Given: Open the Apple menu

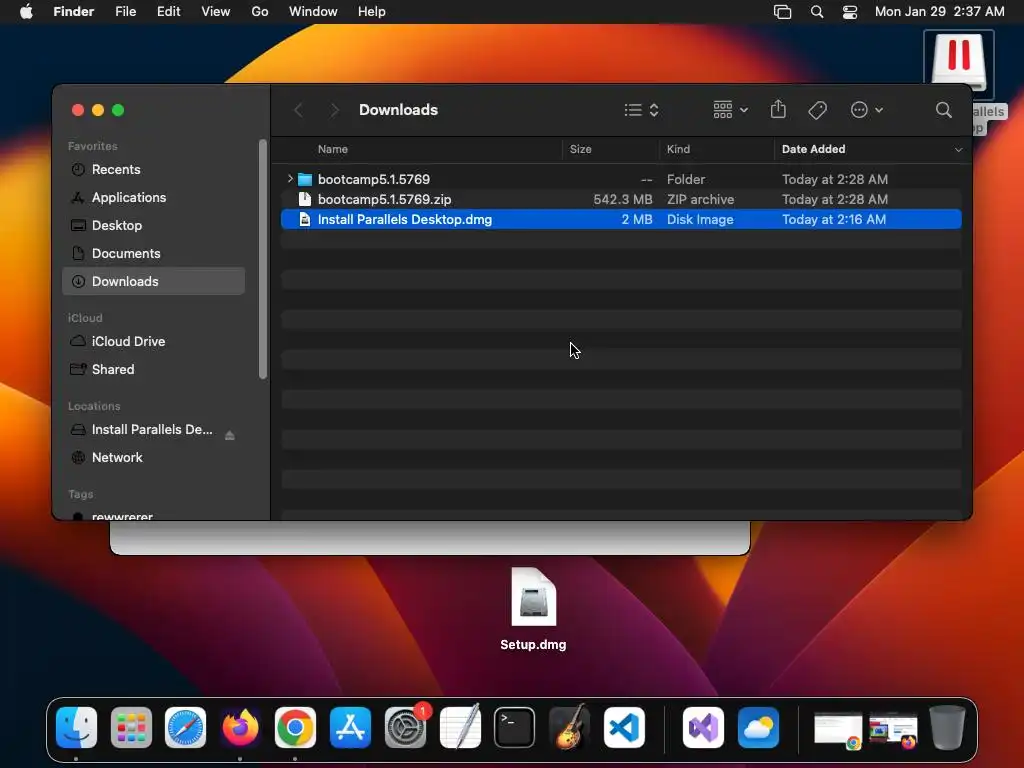Looking at the screenshot, I should (x=26, y=12).
